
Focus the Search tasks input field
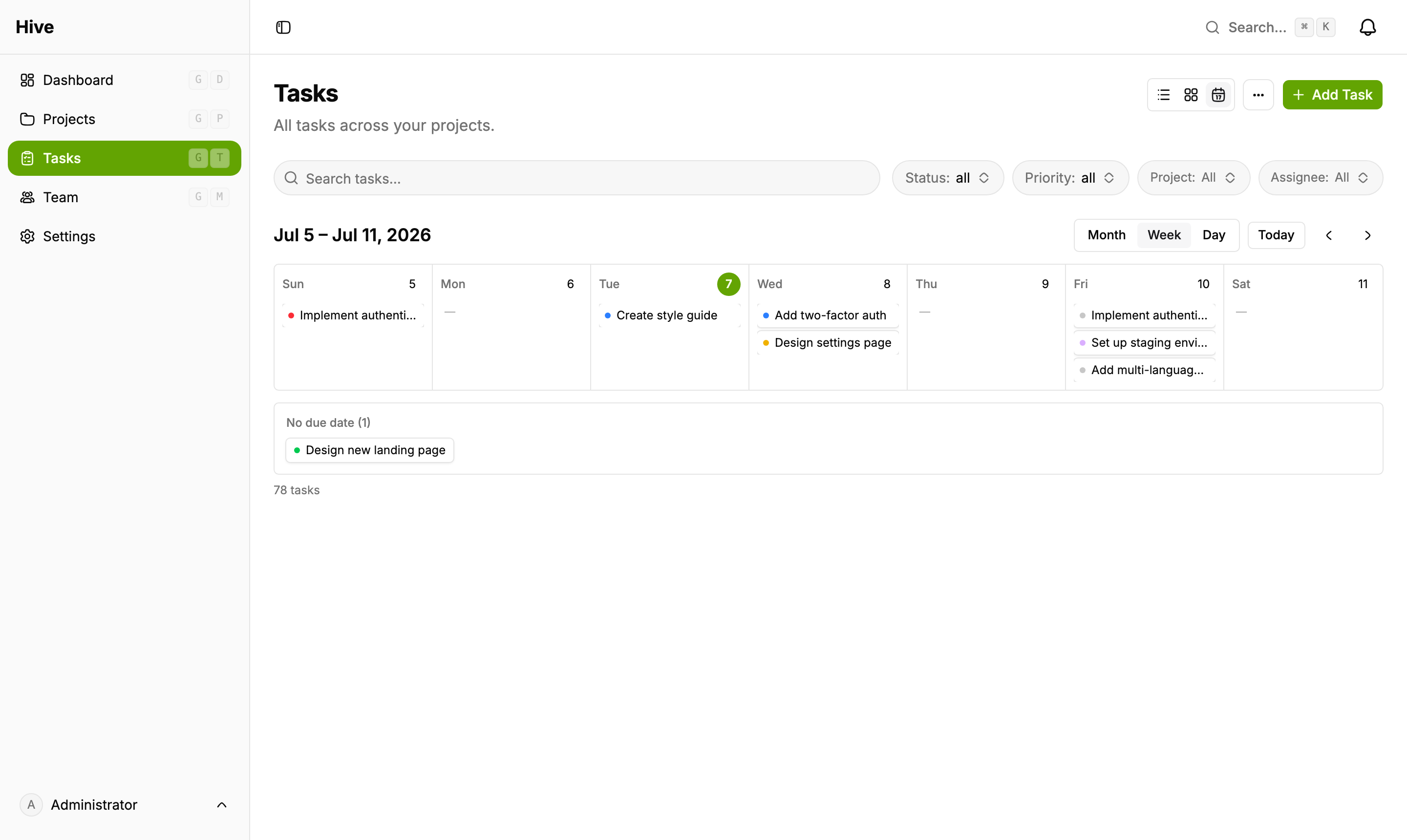click(576, 178)
